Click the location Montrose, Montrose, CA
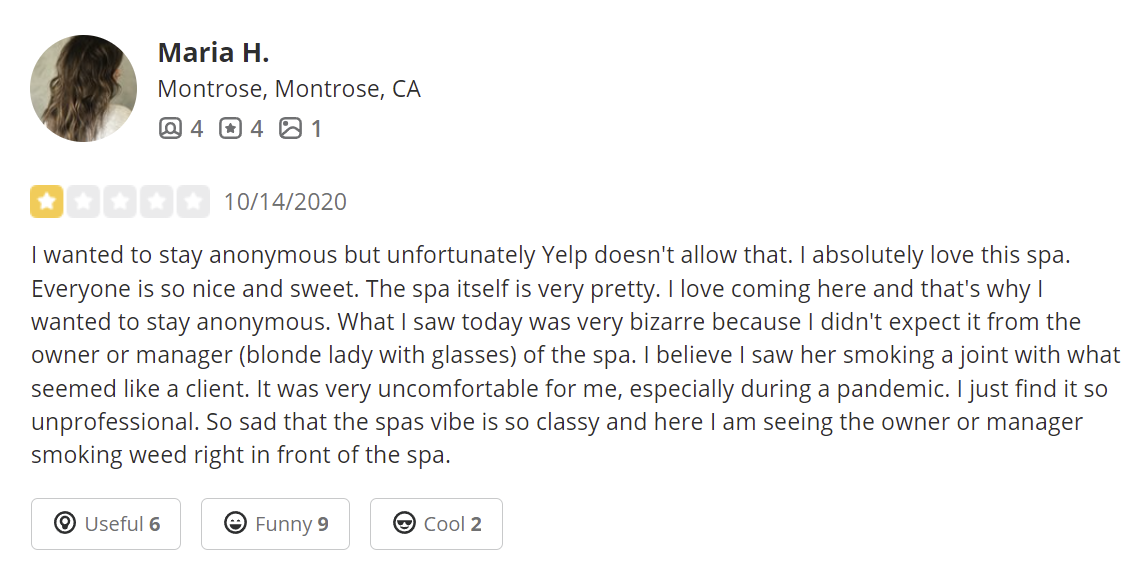1132x571 pixels. (289, 89)
